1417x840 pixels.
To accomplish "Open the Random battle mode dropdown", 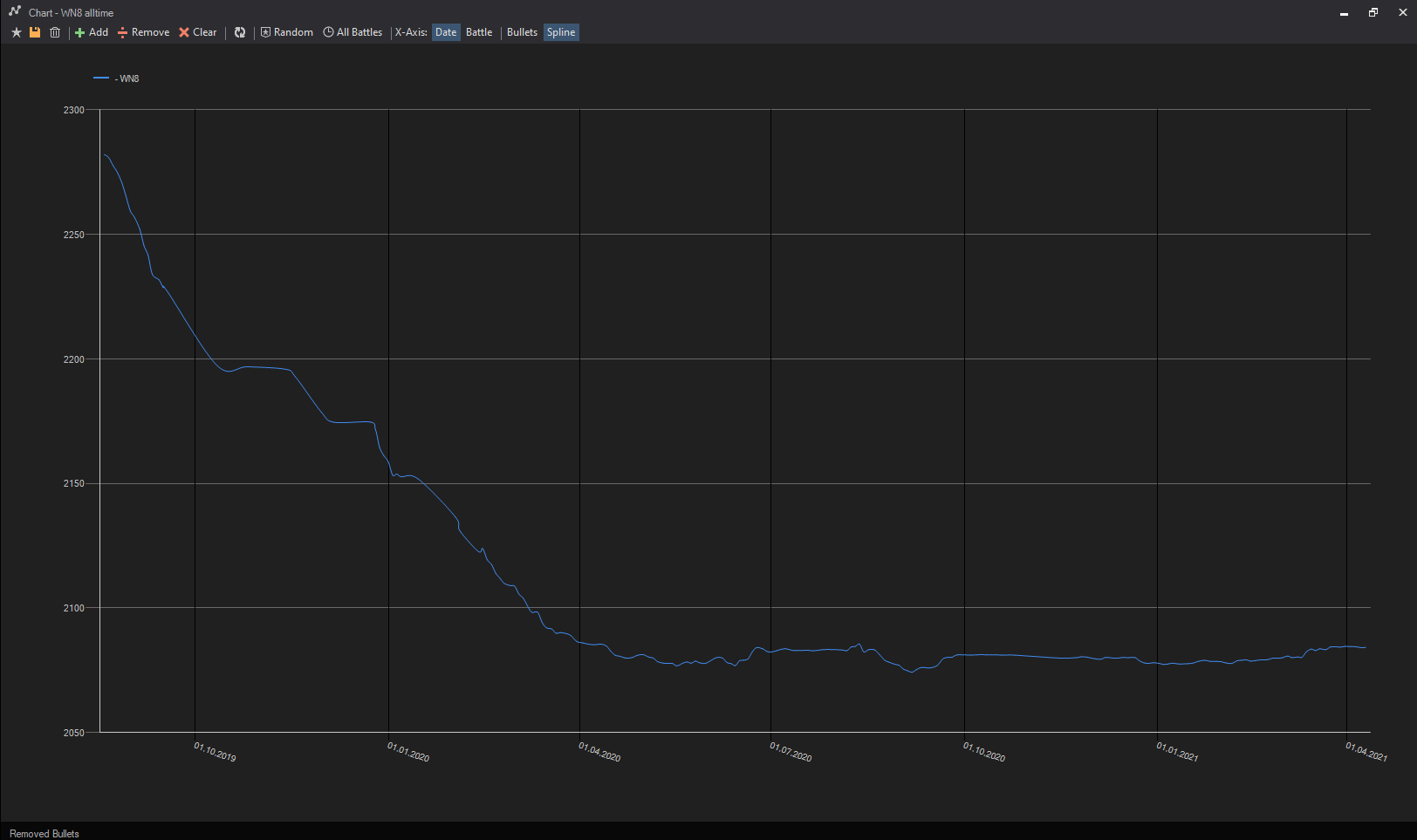I will coord(287,32).
